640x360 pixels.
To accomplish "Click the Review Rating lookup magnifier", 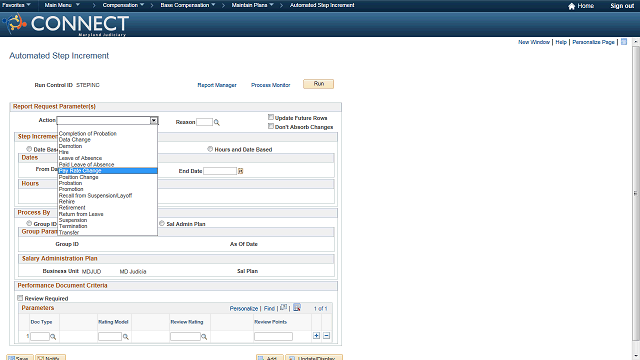I will click(204, 337).
